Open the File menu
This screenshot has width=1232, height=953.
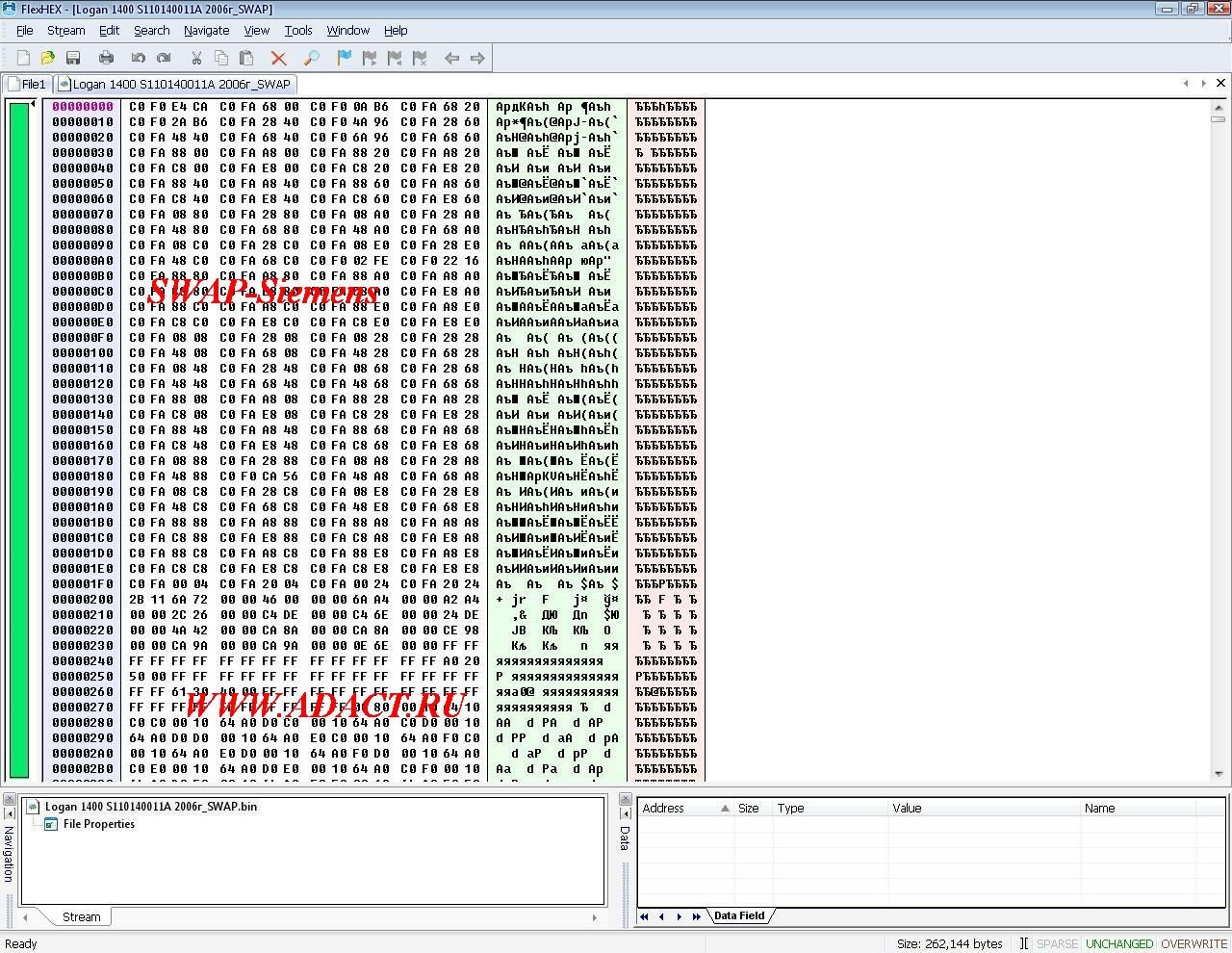pos(25,31)
